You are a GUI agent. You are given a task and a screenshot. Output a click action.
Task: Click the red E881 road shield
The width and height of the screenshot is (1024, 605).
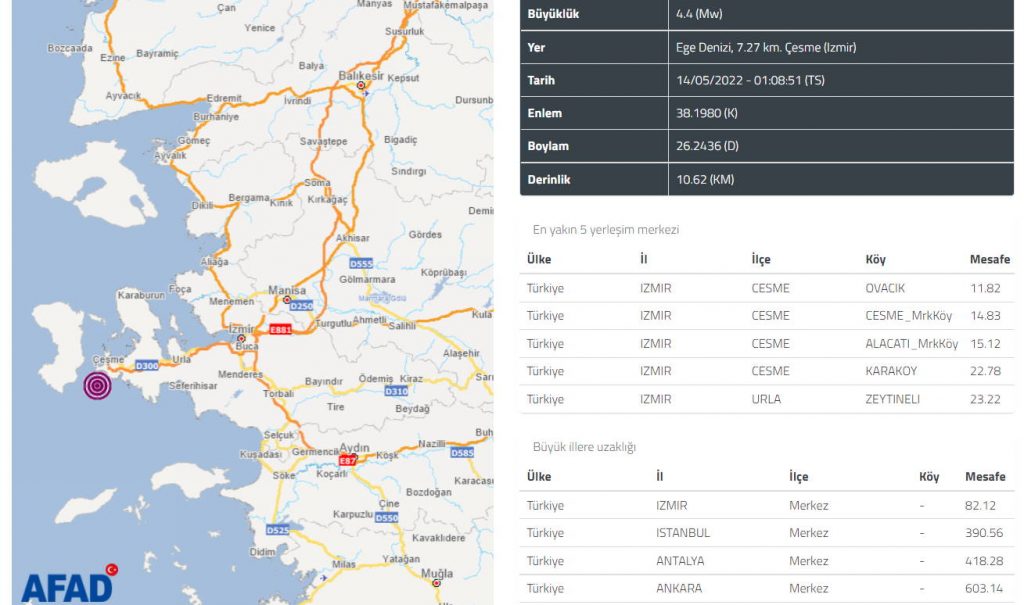pyautogui.click(x=281, y=330)
